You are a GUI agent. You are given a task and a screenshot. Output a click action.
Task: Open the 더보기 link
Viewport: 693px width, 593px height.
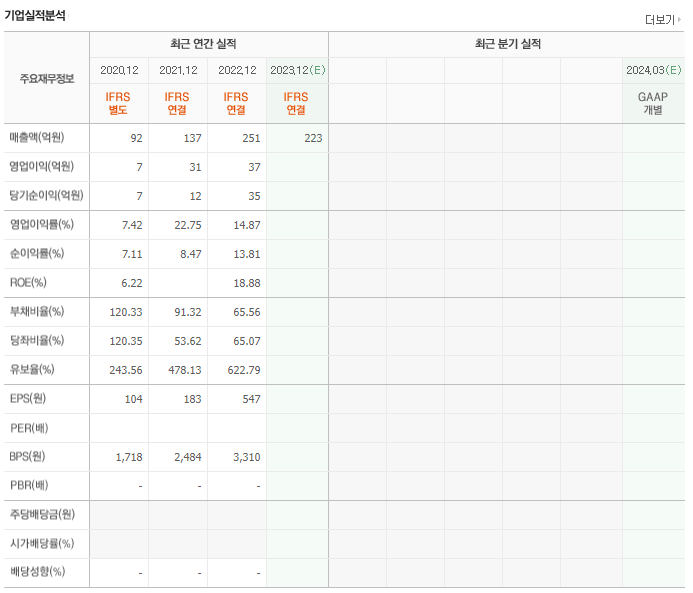click(x=663, y=20)
